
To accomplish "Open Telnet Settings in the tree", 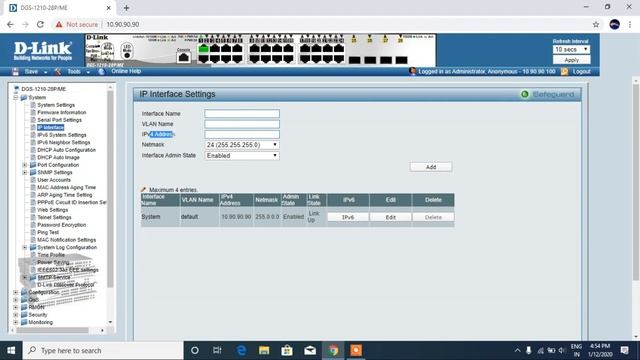I will point(54,218).
